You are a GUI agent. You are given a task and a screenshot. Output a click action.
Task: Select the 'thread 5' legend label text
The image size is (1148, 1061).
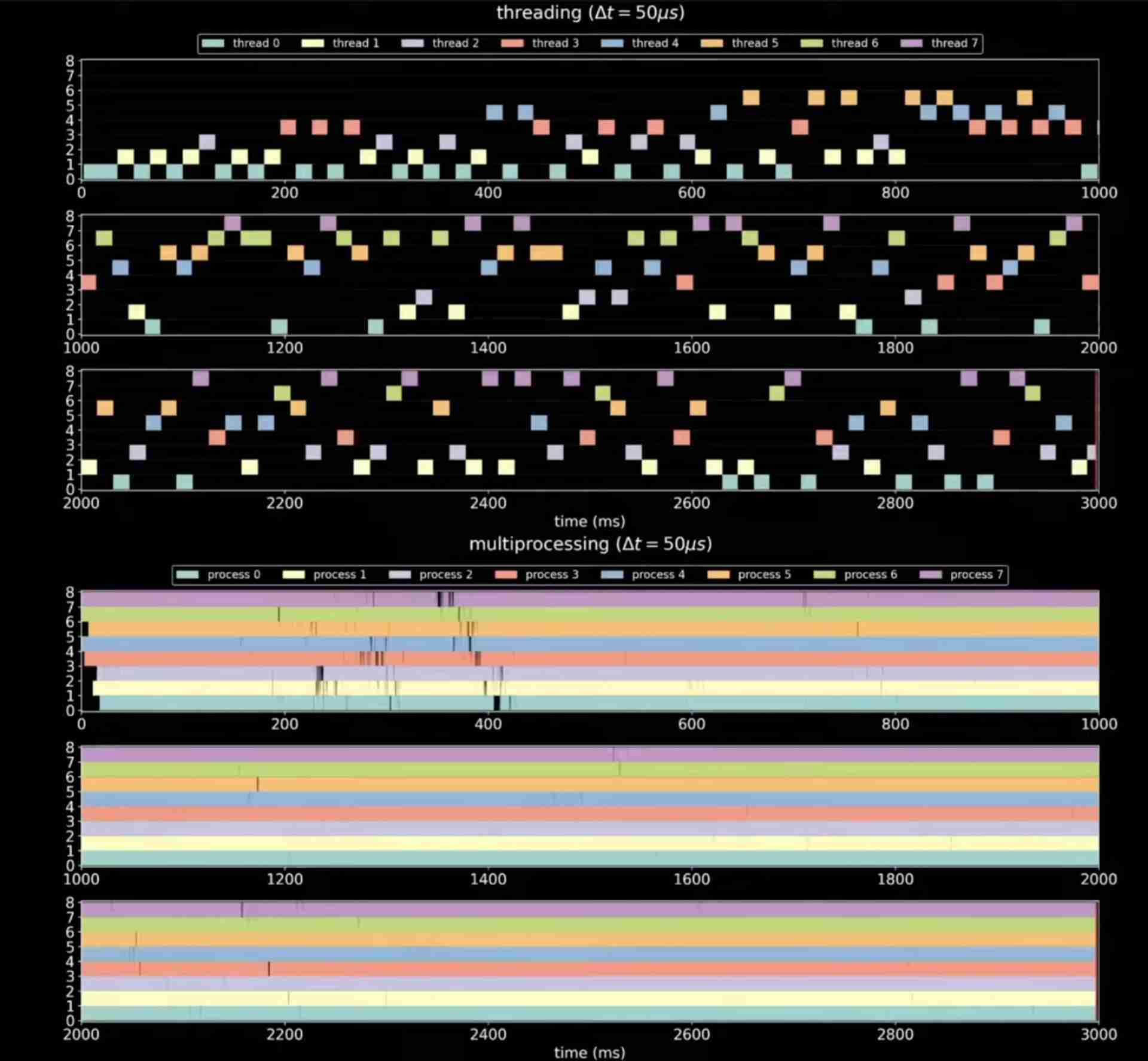(x=755, y=43)
